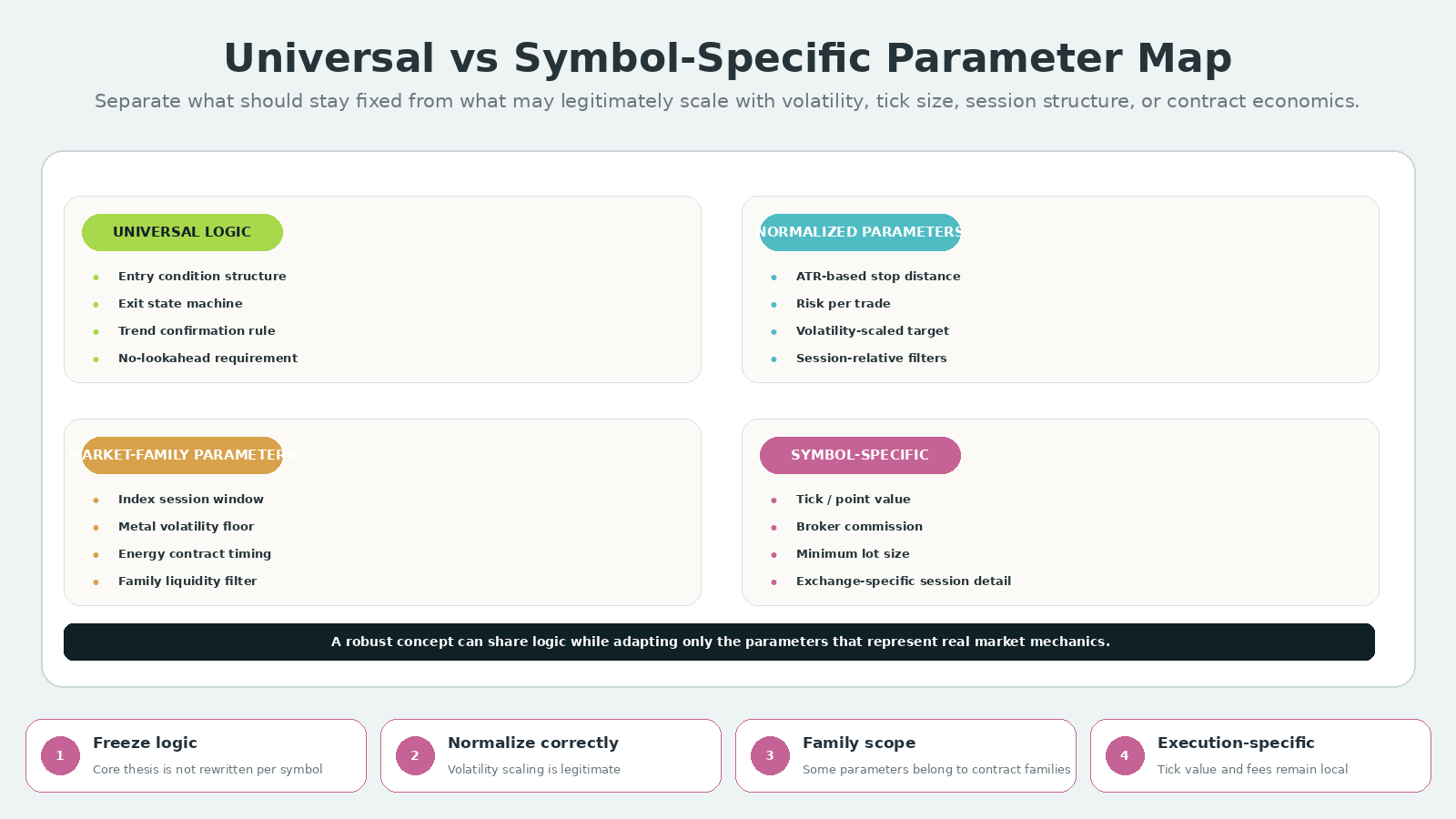Screen dimensions: 1456x819
Task: Click the number 3 circle badge
Action: pos(770,755)
